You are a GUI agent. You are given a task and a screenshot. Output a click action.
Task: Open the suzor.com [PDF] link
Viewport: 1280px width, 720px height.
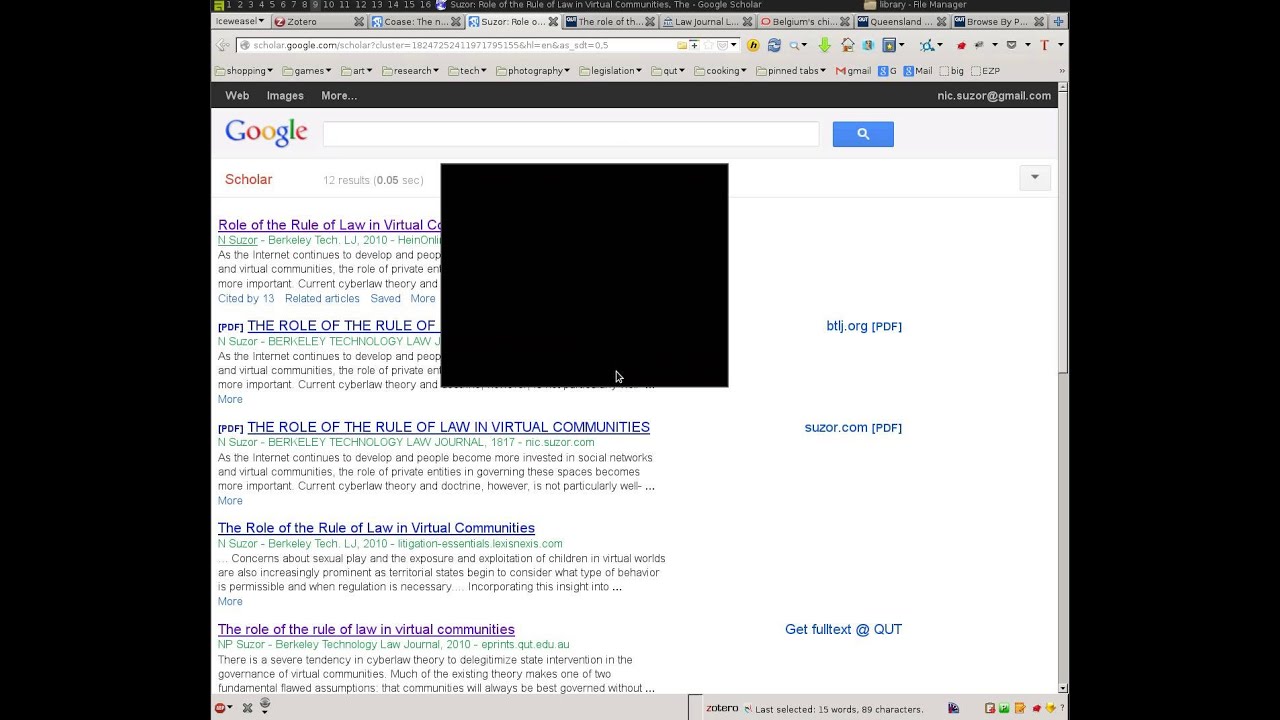click(853, 427)
